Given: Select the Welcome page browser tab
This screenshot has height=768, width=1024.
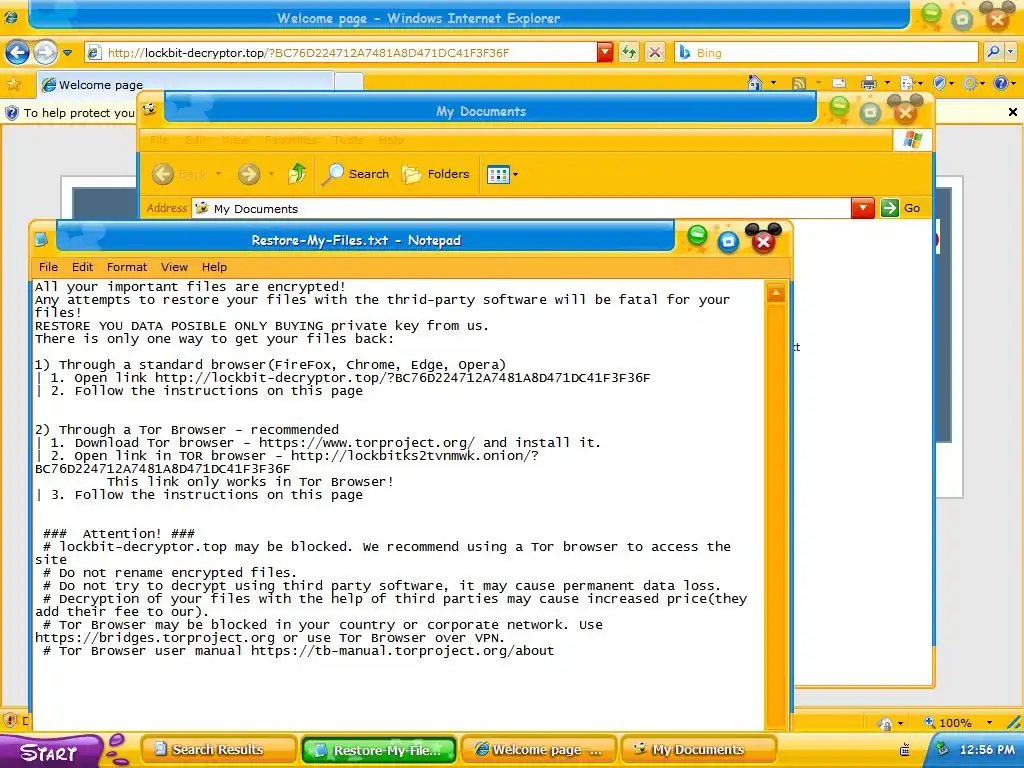Looking at the screenshot, I should pyautogui.click(x=185, y=84).
